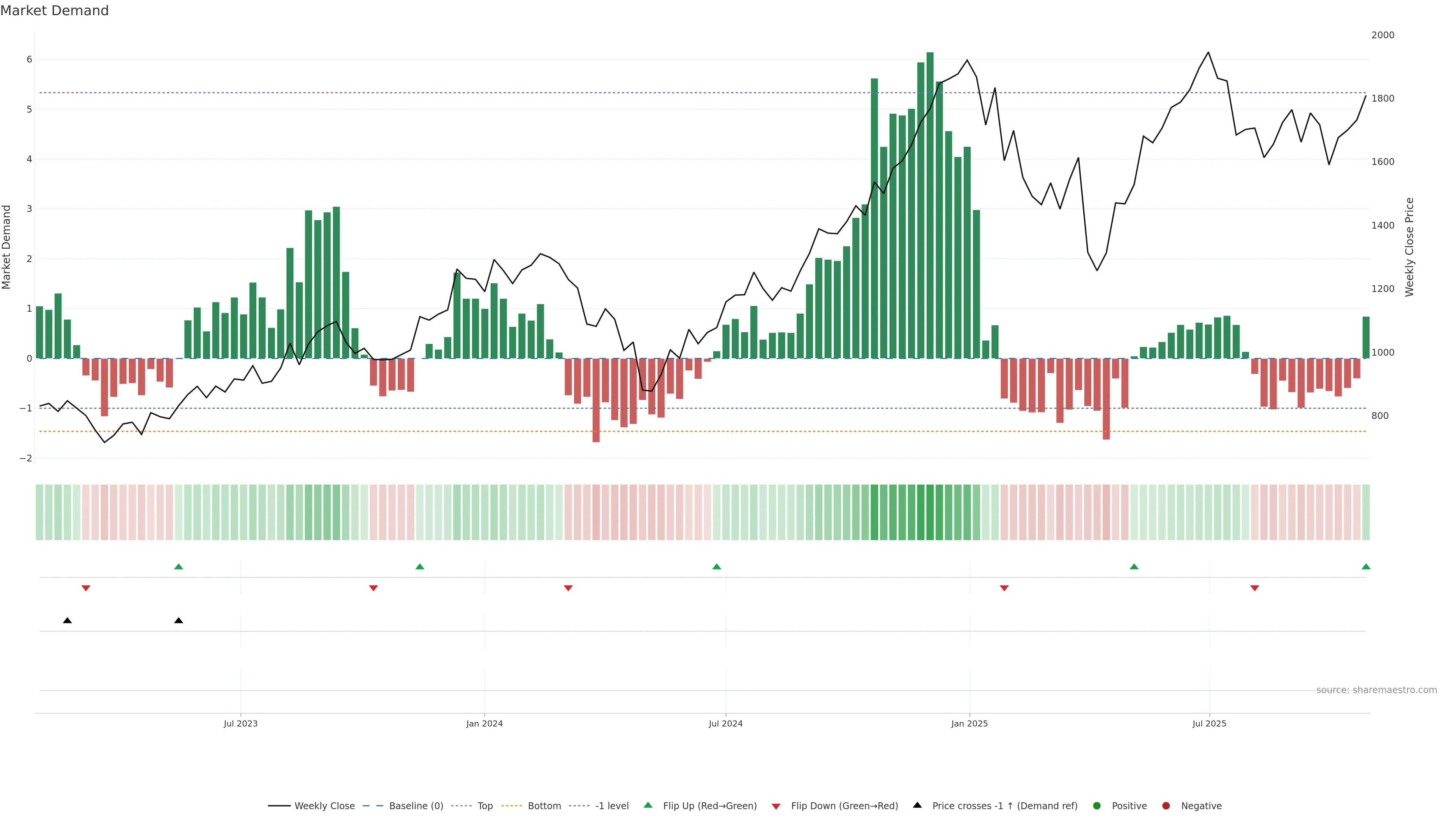Click green Positive legend dot
The image size is (1456, 819).
pos(1097,805)
